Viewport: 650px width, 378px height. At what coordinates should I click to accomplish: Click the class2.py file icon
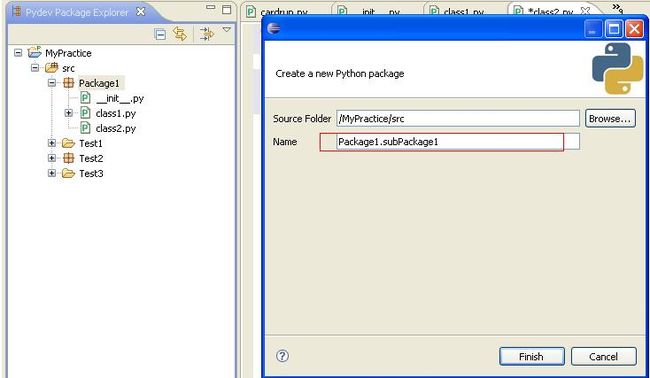pyautogui.click(x=85, y=128)
